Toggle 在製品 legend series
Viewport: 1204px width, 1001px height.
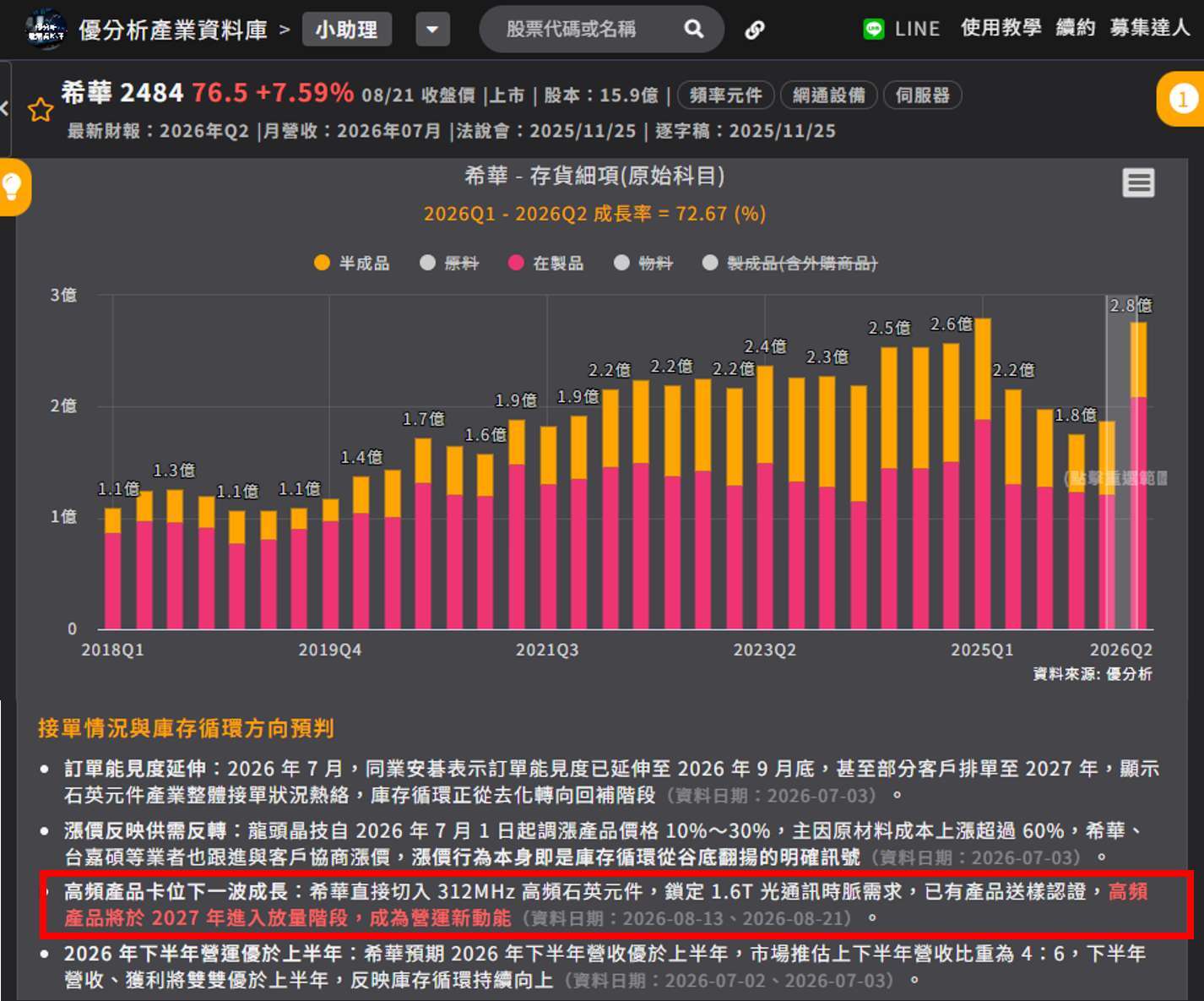tap(545, 263)
